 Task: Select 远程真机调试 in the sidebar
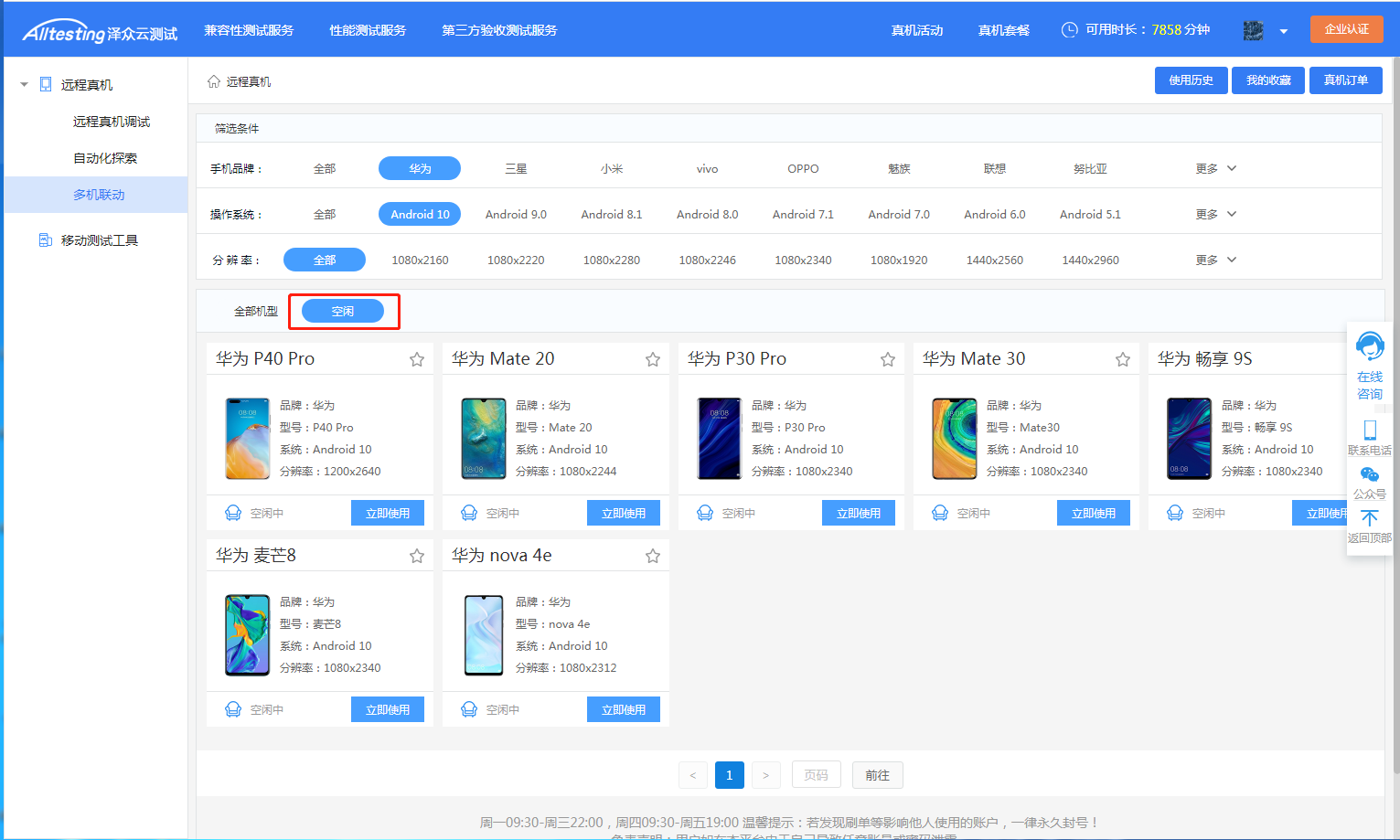112,122
